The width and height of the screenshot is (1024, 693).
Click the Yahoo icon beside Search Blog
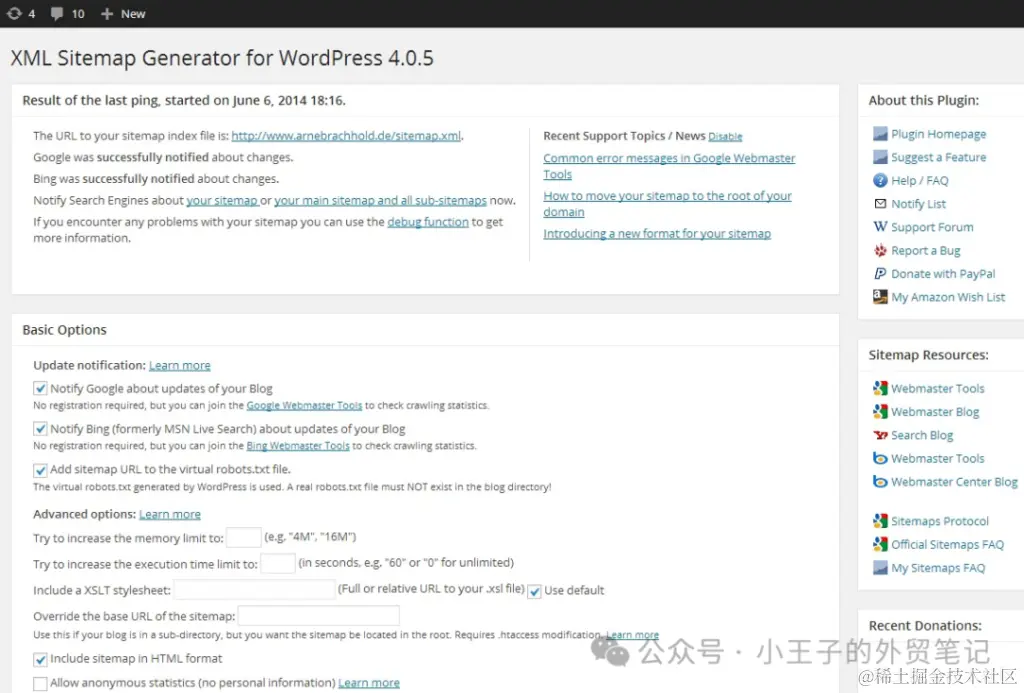880,435
